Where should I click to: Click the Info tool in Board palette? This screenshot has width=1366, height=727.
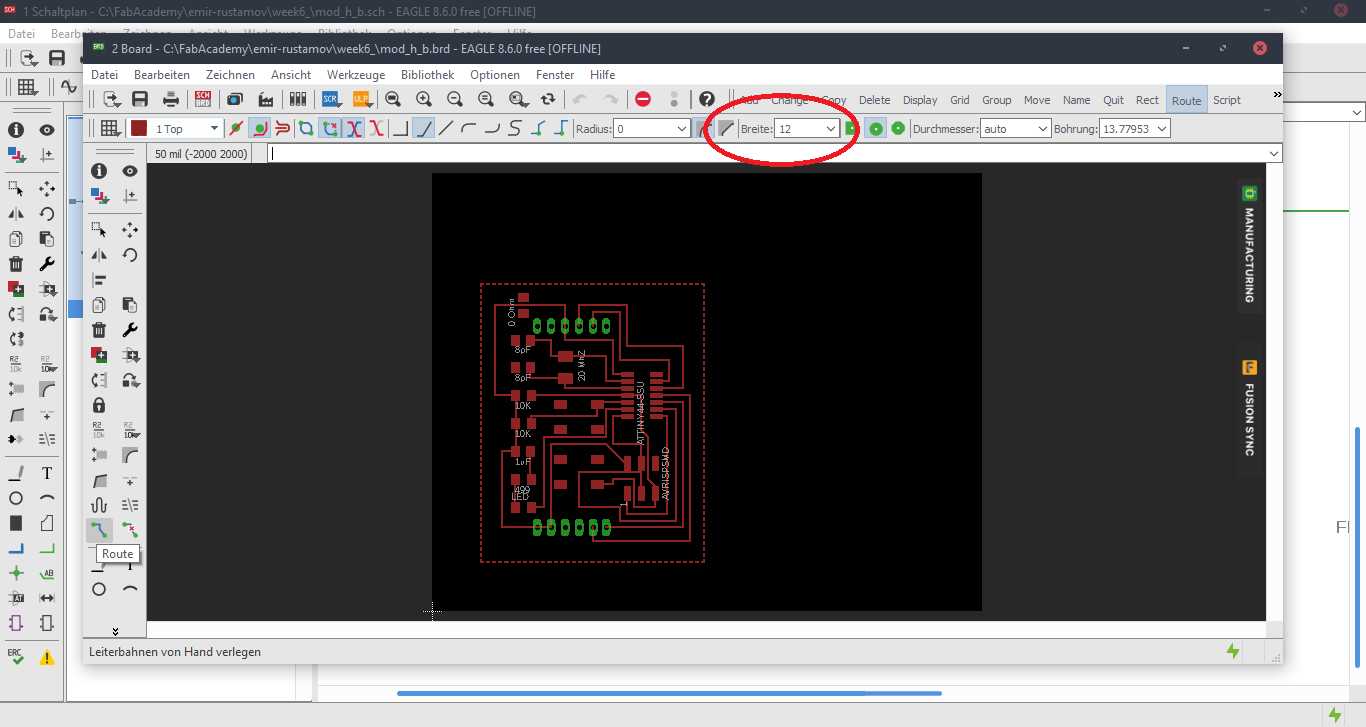pos(99,171)
